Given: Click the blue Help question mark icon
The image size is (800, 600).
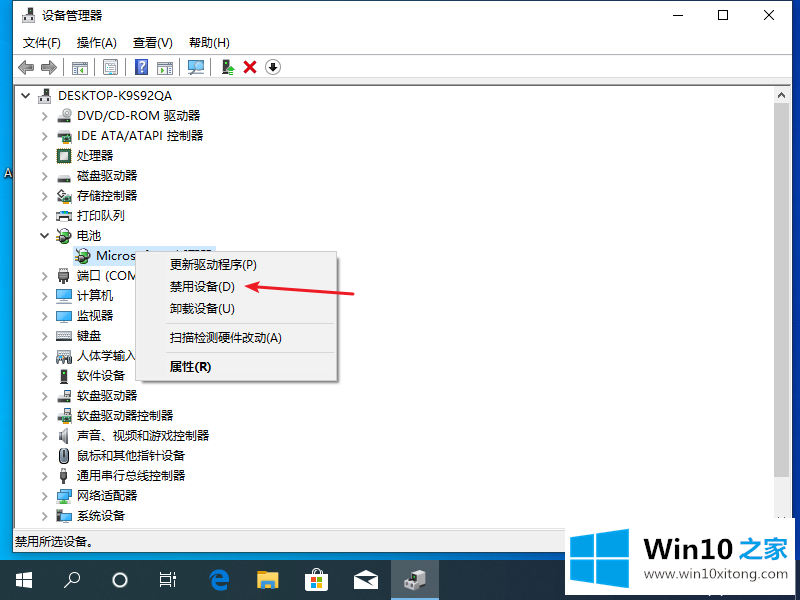Looking at the screenshot, I should coord(141,67).
